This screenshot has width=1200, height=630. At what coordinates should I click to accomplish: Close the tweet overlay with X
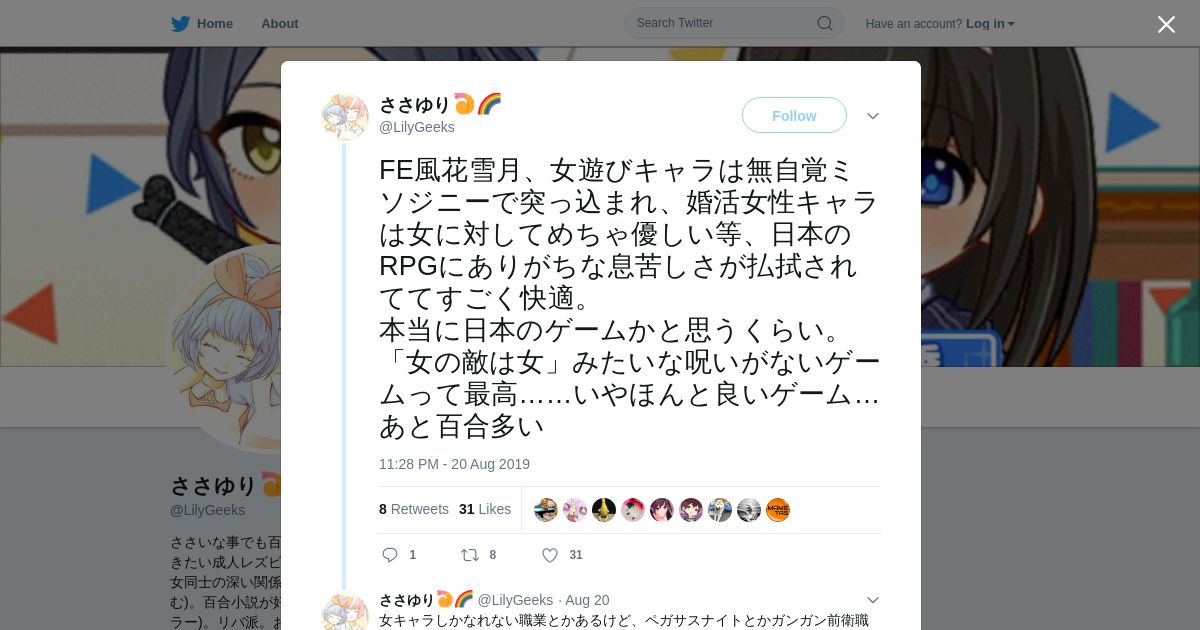(1166, 24)
